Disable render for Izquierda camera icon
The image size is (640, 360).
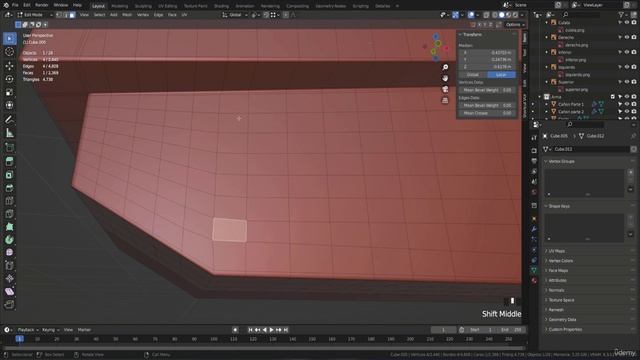click(634, 67)
